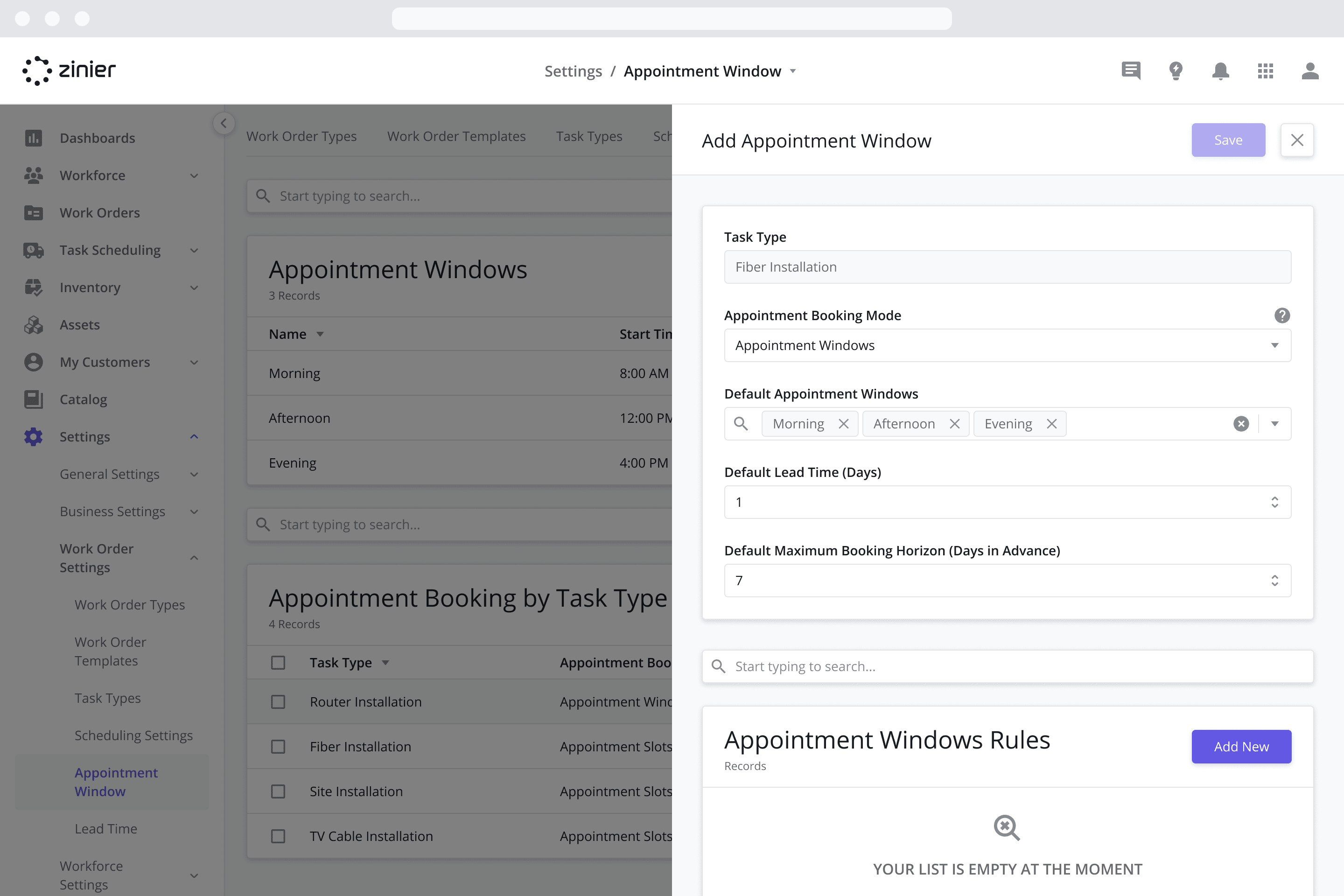Screen dimensions: 1344x896
Task: Switch to Task Types tab
Action: pos(588,136)
